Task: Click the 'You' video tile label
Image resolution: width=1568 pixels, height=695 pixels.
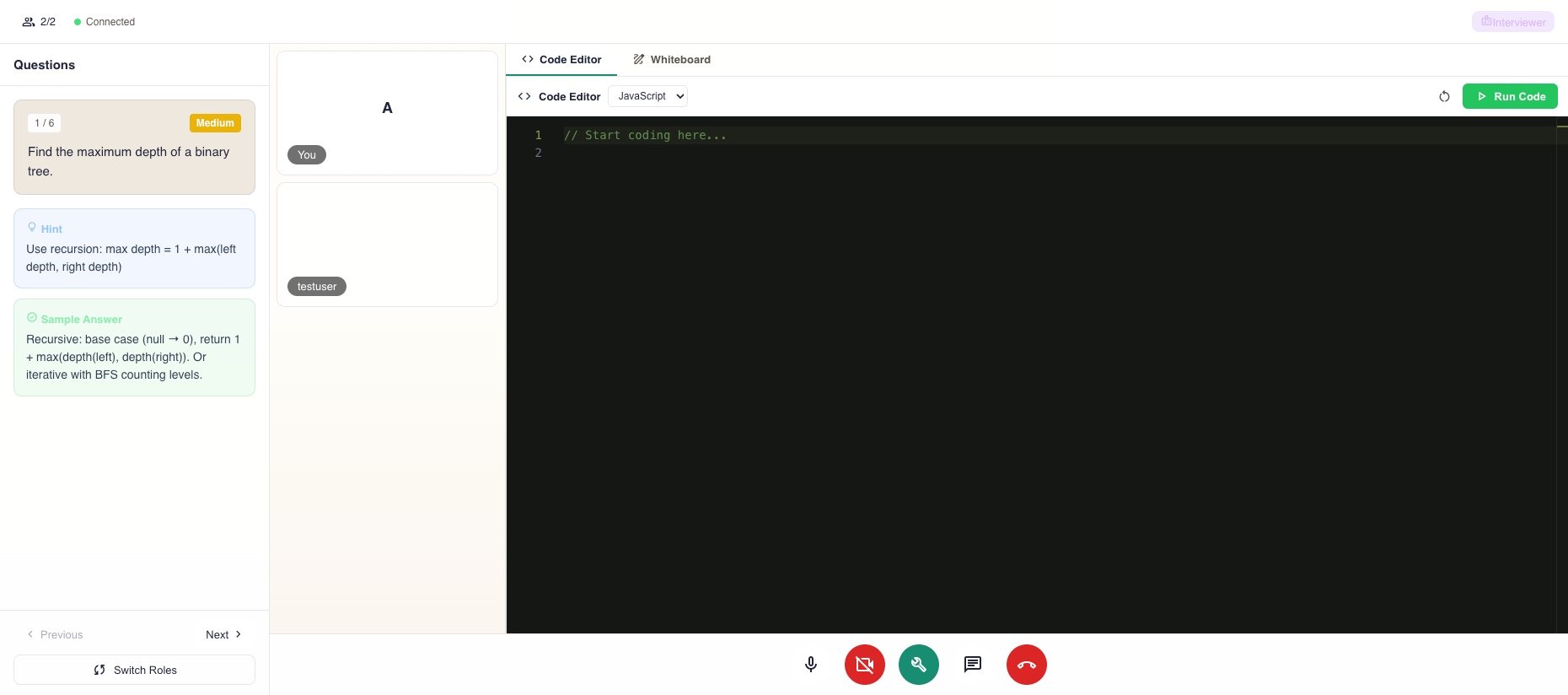Action: pyautogui.click(x=307, y=155)
